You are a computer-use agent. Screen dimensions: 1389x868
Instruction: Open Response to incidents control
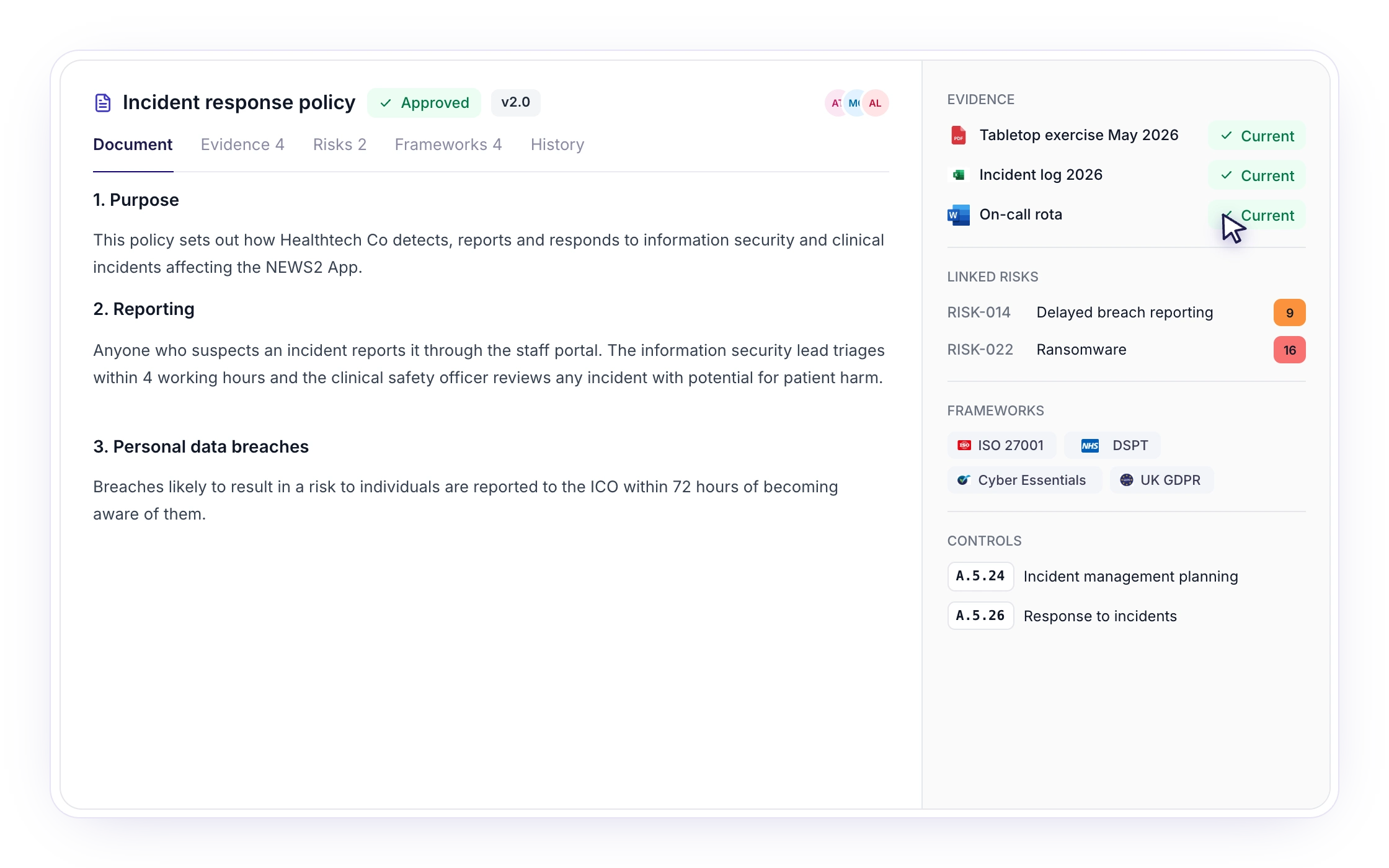[x=1100, y=616]
